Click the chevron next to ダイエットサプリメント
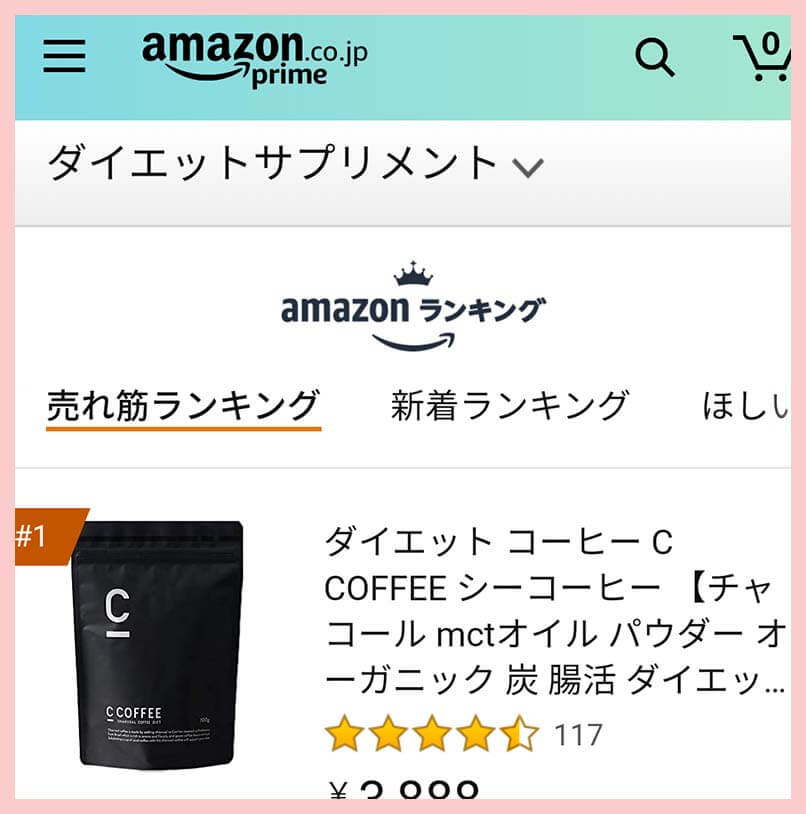The image size is (806, 814). (528, 168)
